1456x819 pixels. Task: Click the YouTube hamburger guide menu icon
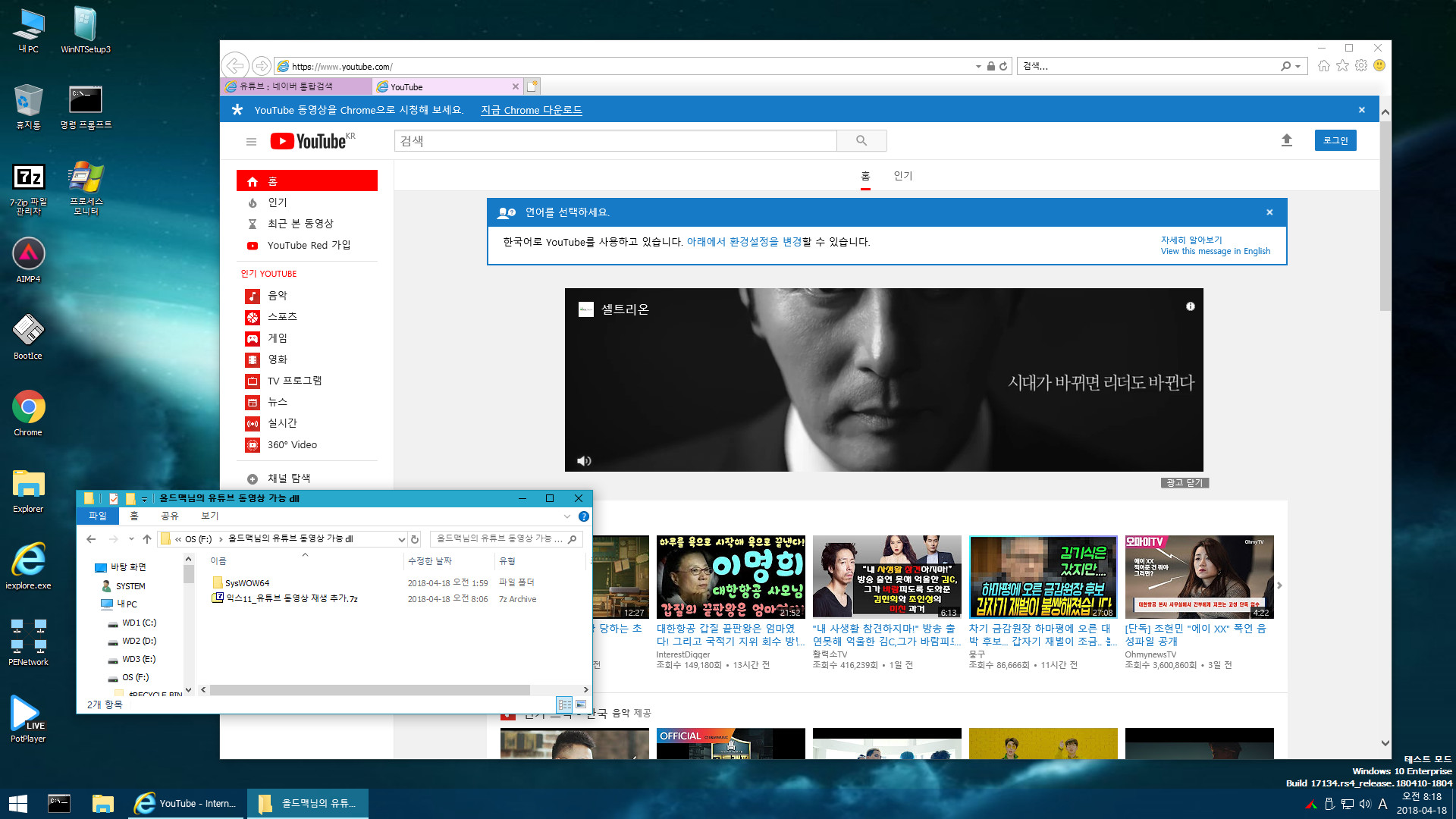(x=251, y=142)
